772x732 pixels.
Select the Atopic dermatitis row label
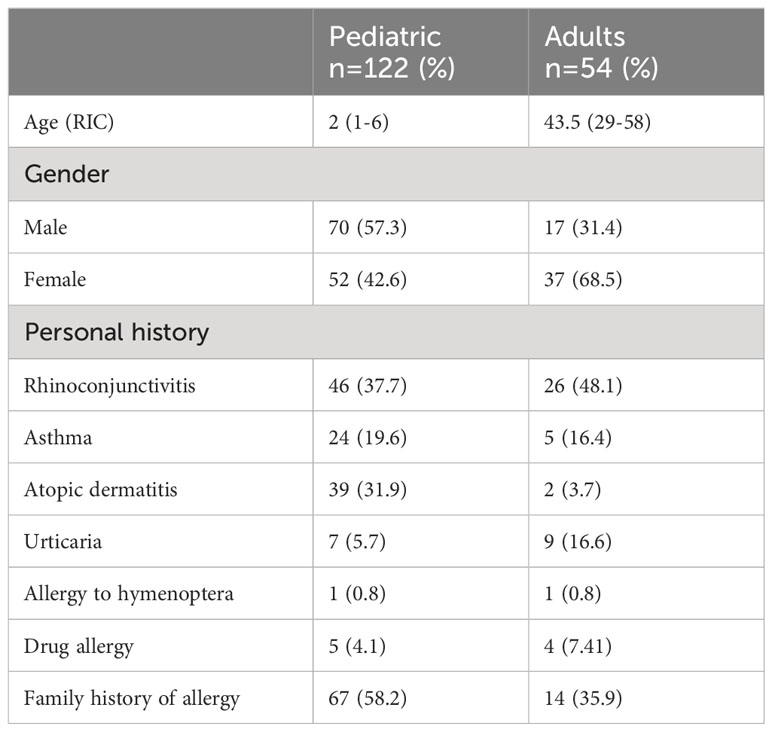tap(101, 490)
